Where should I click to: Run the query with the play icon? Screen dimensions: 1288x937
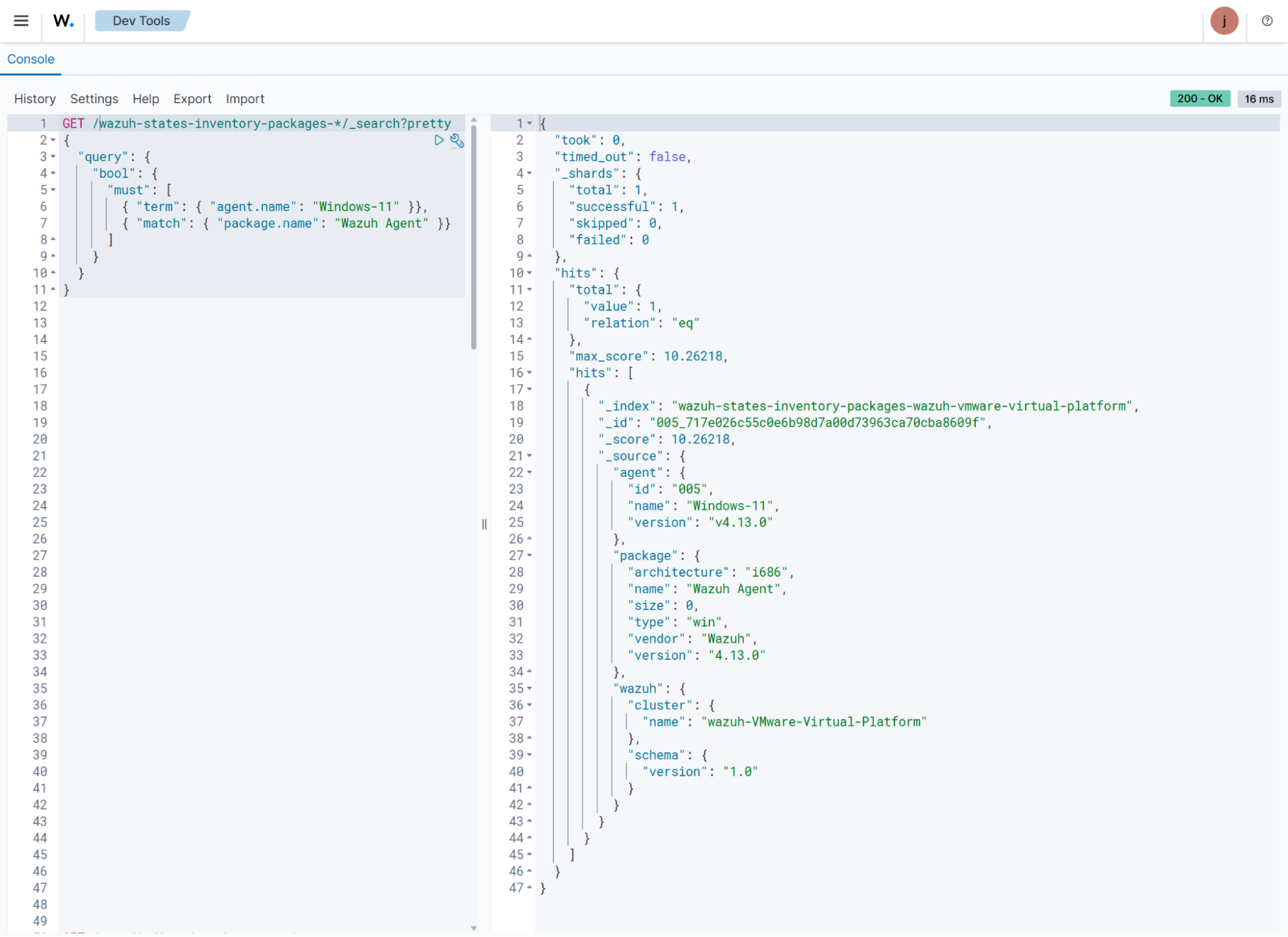(x=439, y=140)
